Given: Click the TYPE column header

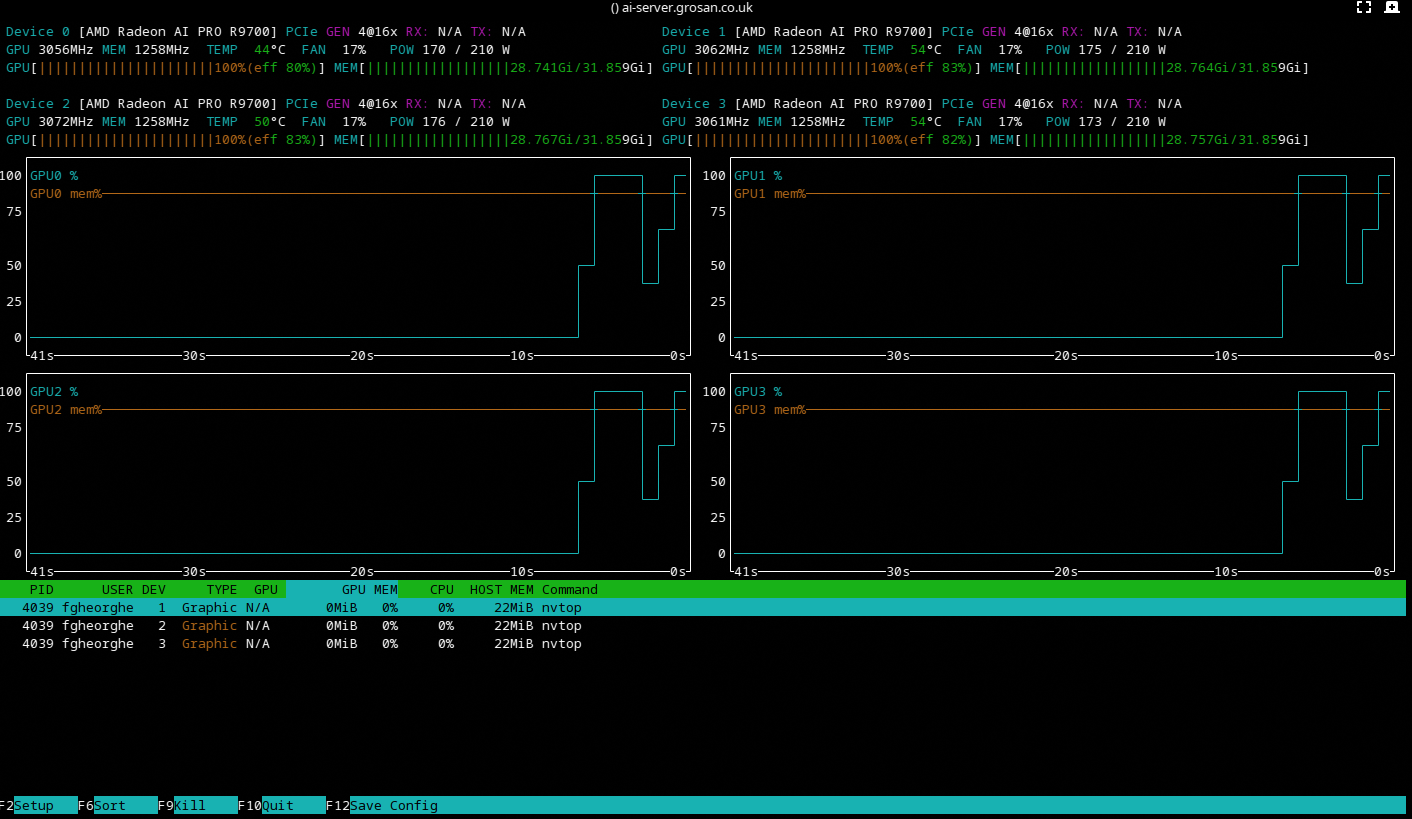Looking at the screenshot, I should tap(222, 590).
